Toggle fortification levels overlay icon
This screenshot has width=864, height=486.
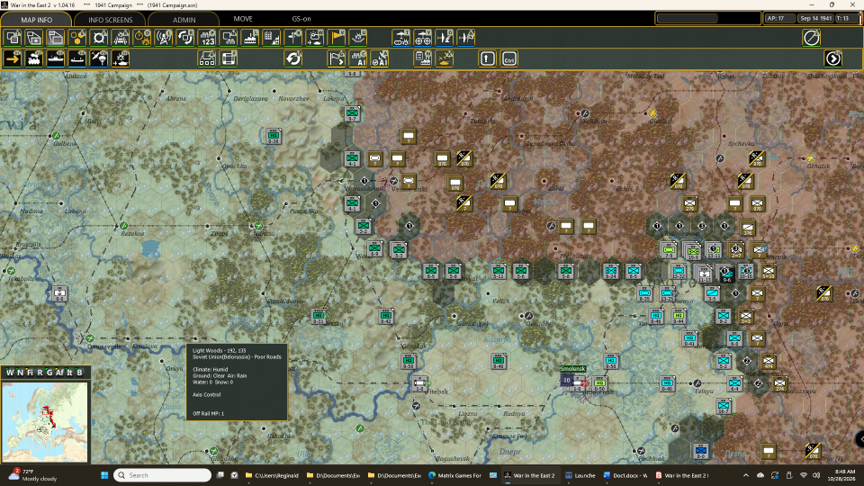[x=121, y=38]
